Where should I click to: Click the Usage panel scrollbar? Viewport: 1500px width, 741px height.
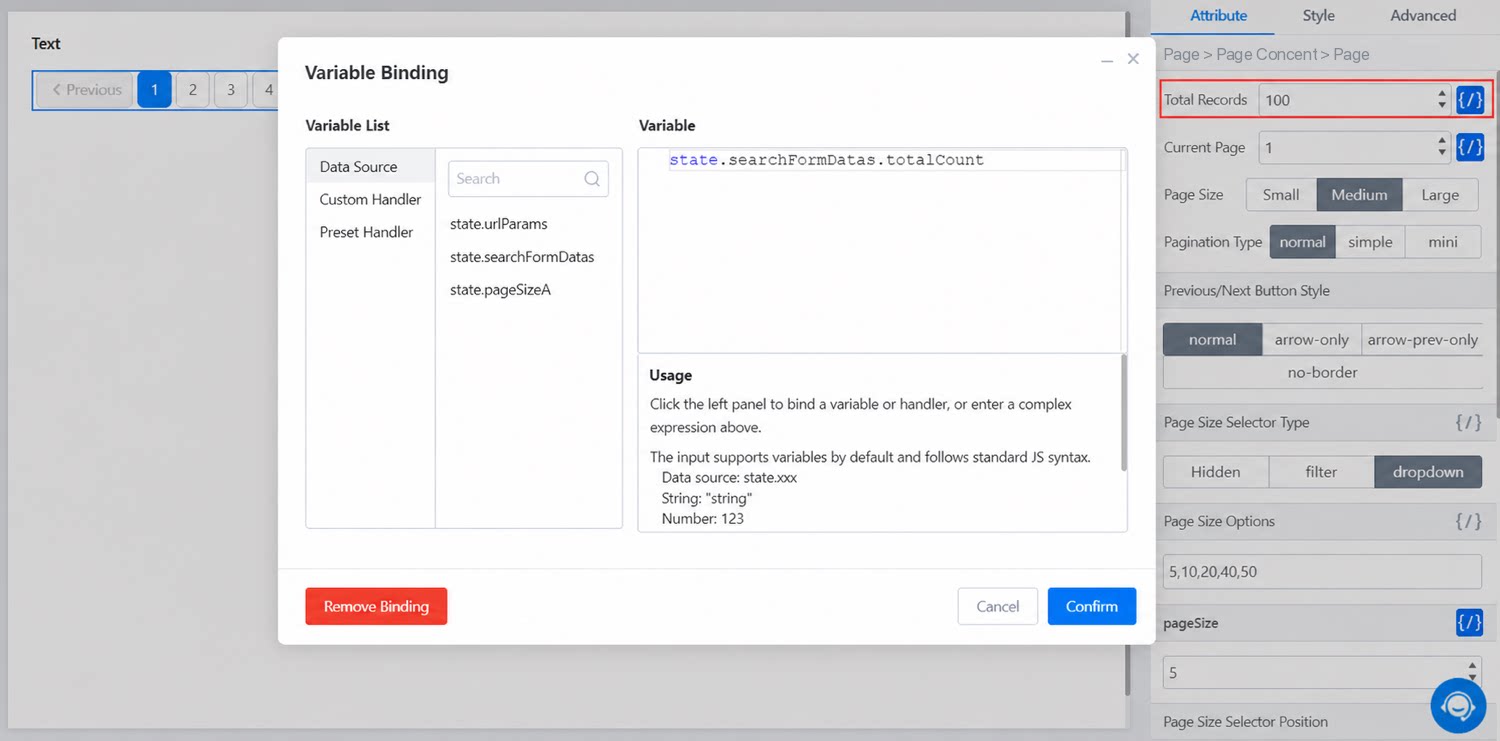[x=1124, y=412]
